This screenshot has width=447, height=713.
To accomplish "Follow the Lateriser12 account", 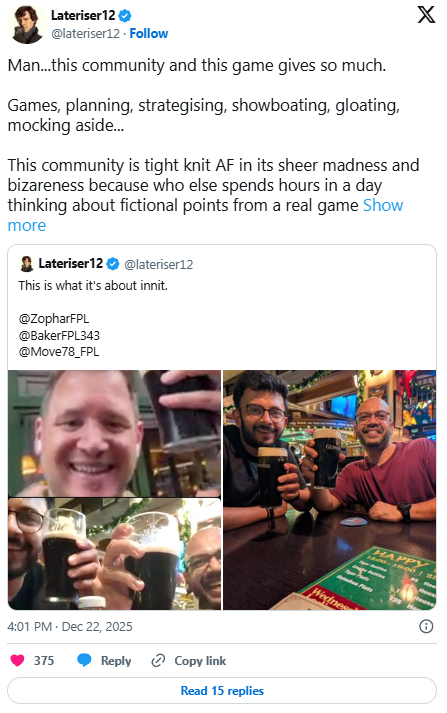I will (x=149, y=34).
